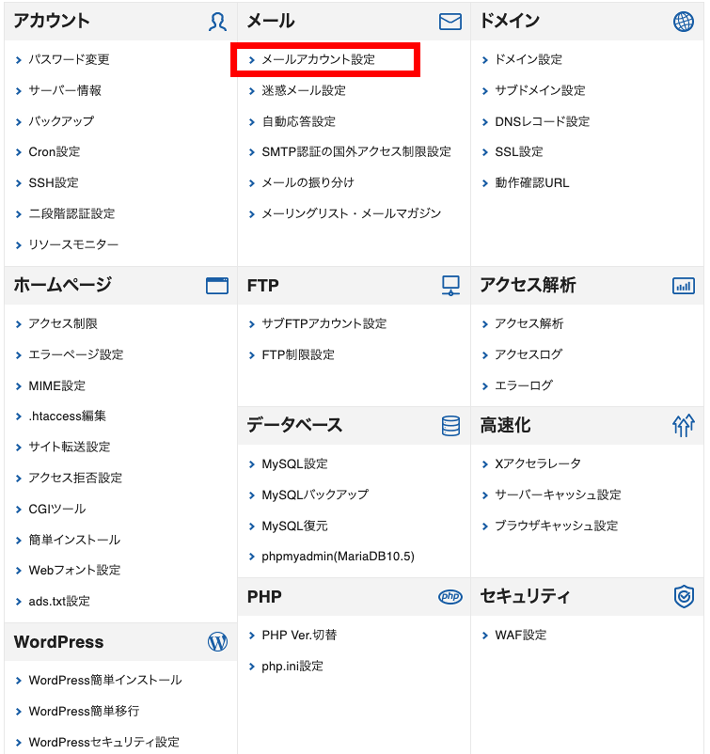The width and height of the screenshot is (710, 754).
Task: Select PHP Ver.切替 option
Action: [x=299, y=635]
